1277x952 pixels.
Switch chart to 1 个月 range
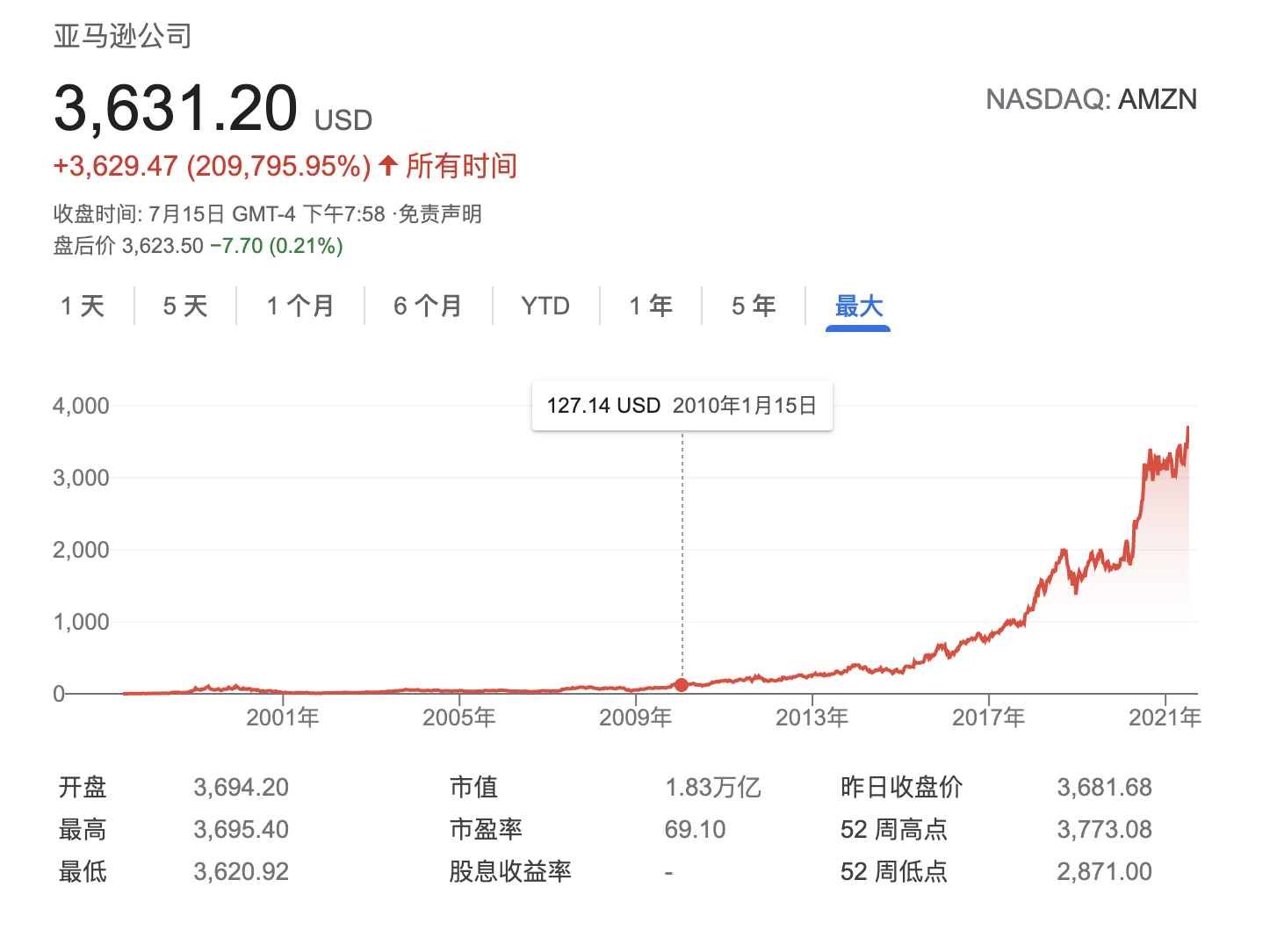coord(300,306)
